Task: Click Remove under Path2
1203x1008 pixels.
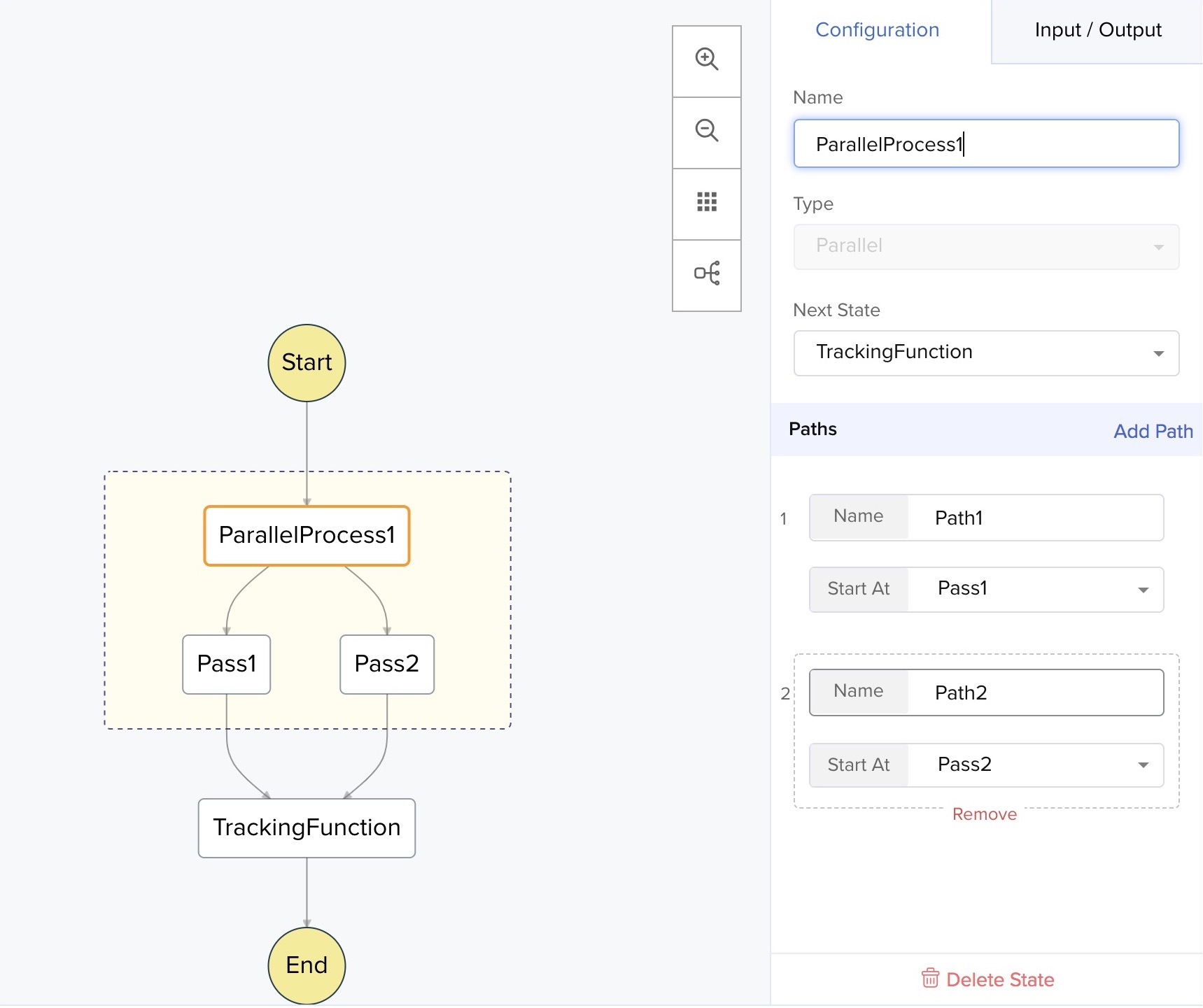Action: pyautogui.click(x=984, y=814)
